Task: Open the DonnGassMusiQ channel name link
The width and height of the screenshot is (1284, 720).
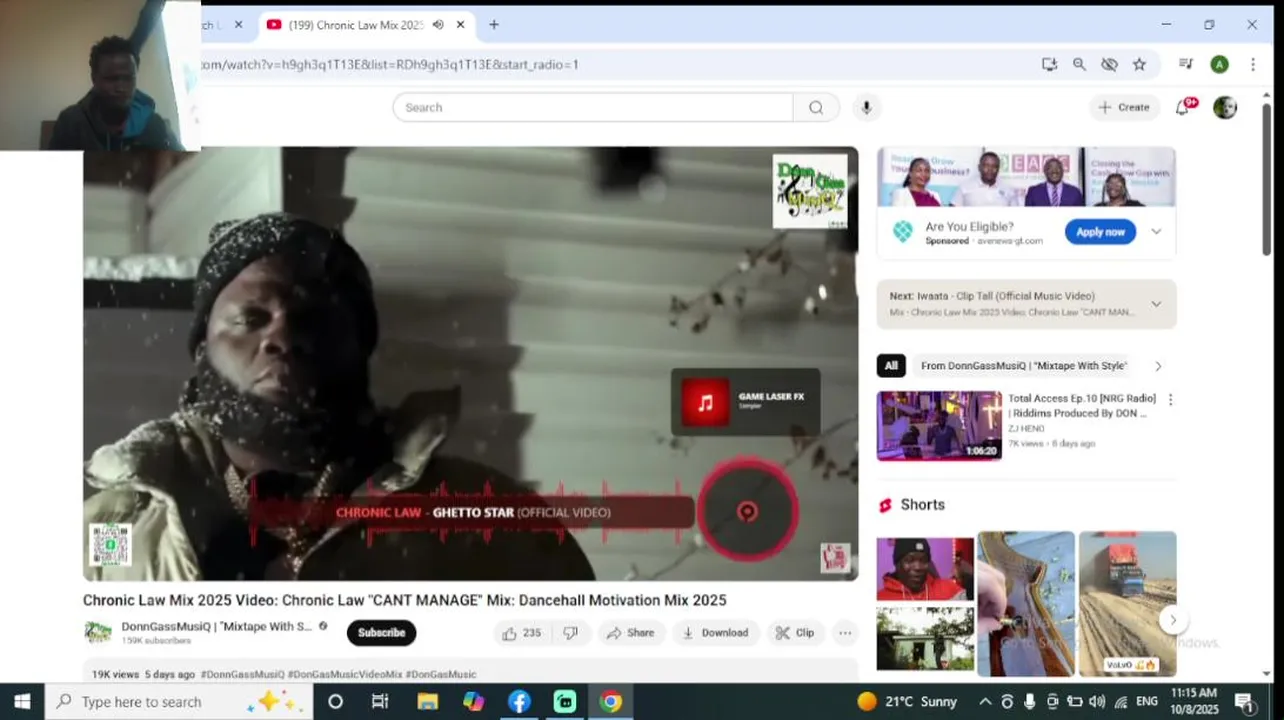Action: click(x=216, y=627)
